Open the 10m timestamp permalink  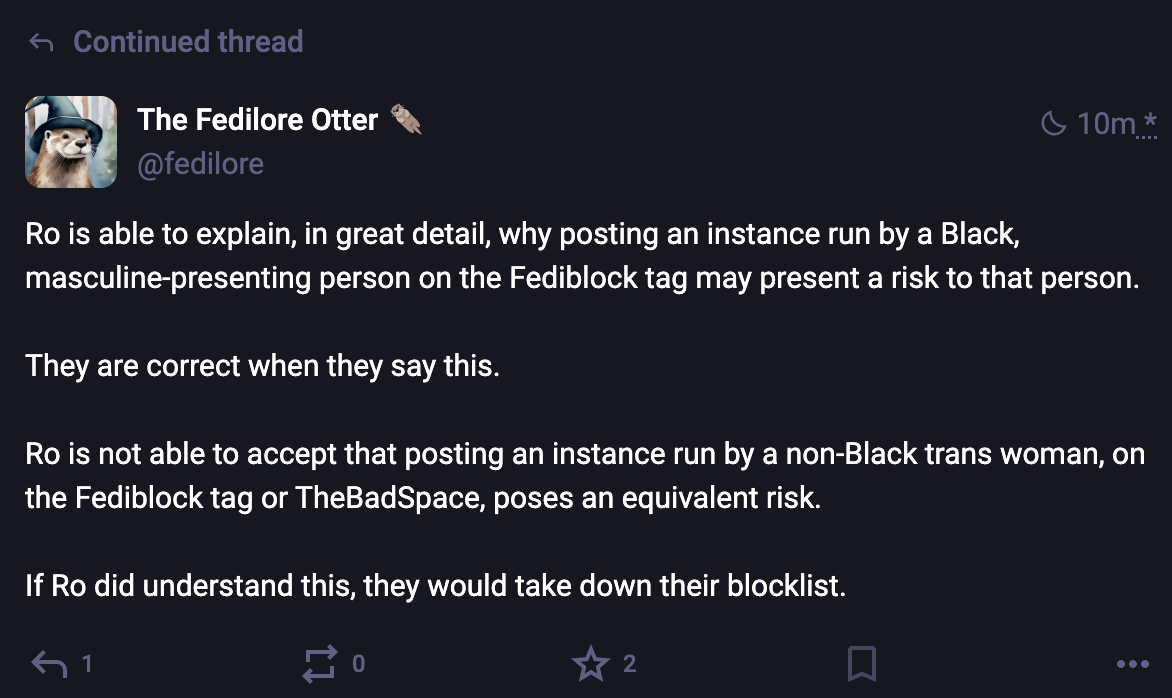pos(1106,124)
